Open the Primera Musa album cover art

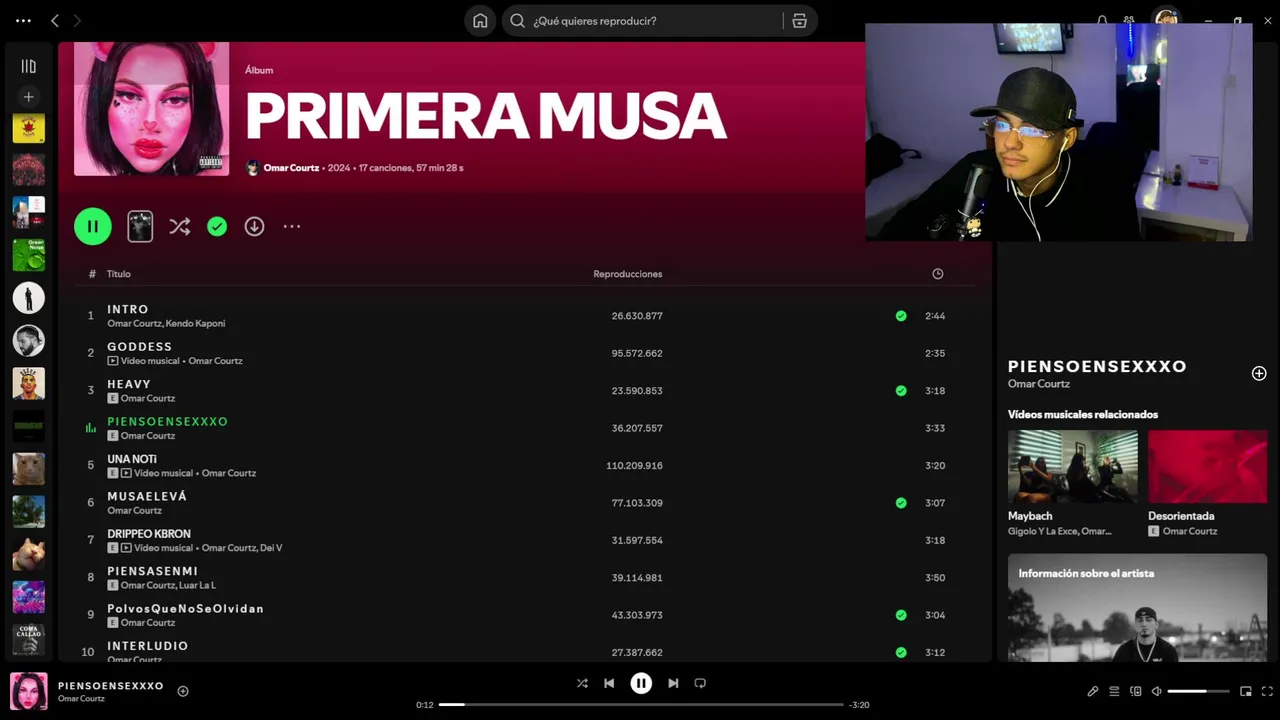(151, 109)
